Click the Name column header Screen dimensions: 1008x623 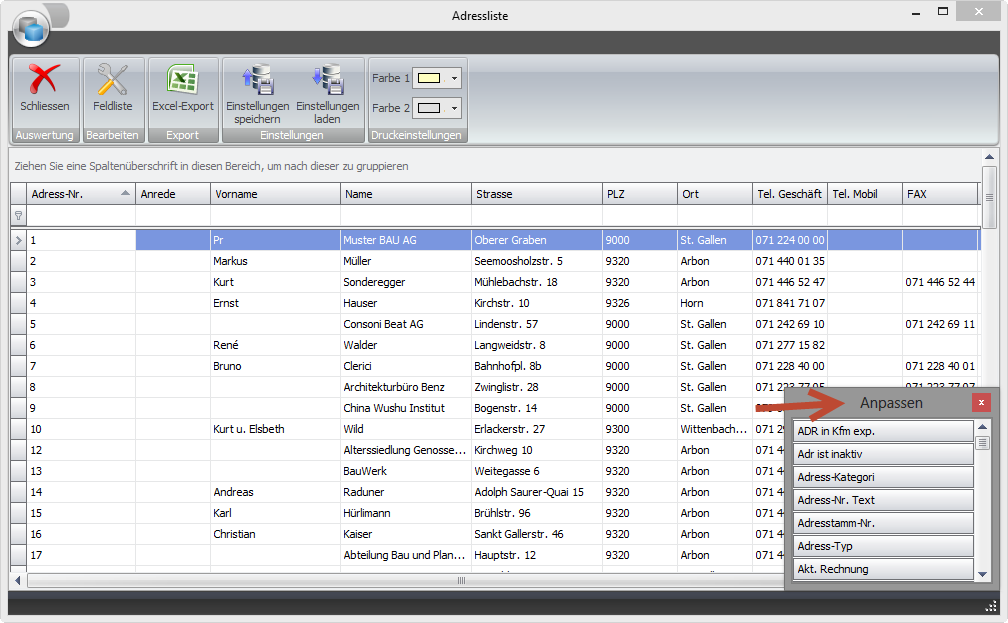[405, 194]
